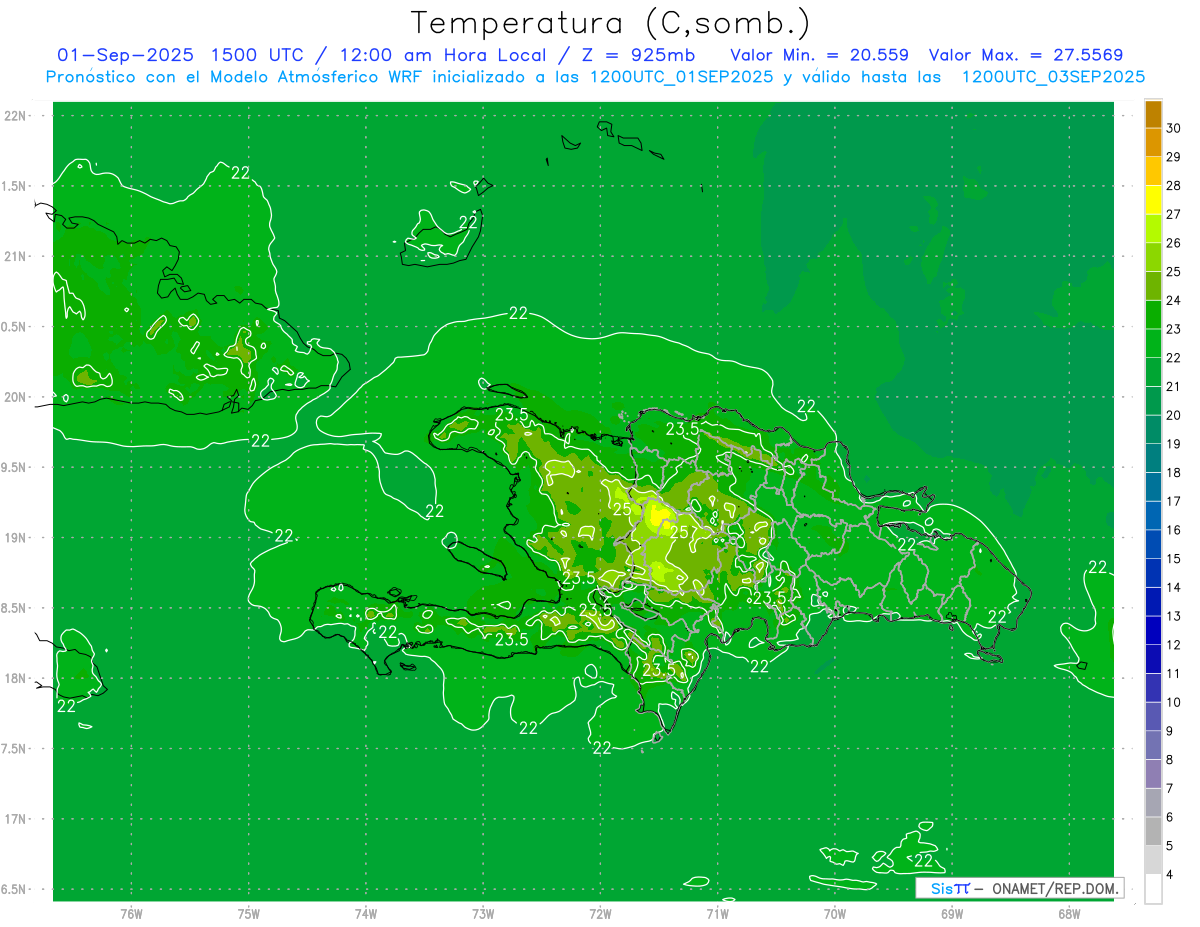This screenshot has height=927, width=1200.
Task: Select the date text "01-Sep-2025"
Action: [125, 55]
